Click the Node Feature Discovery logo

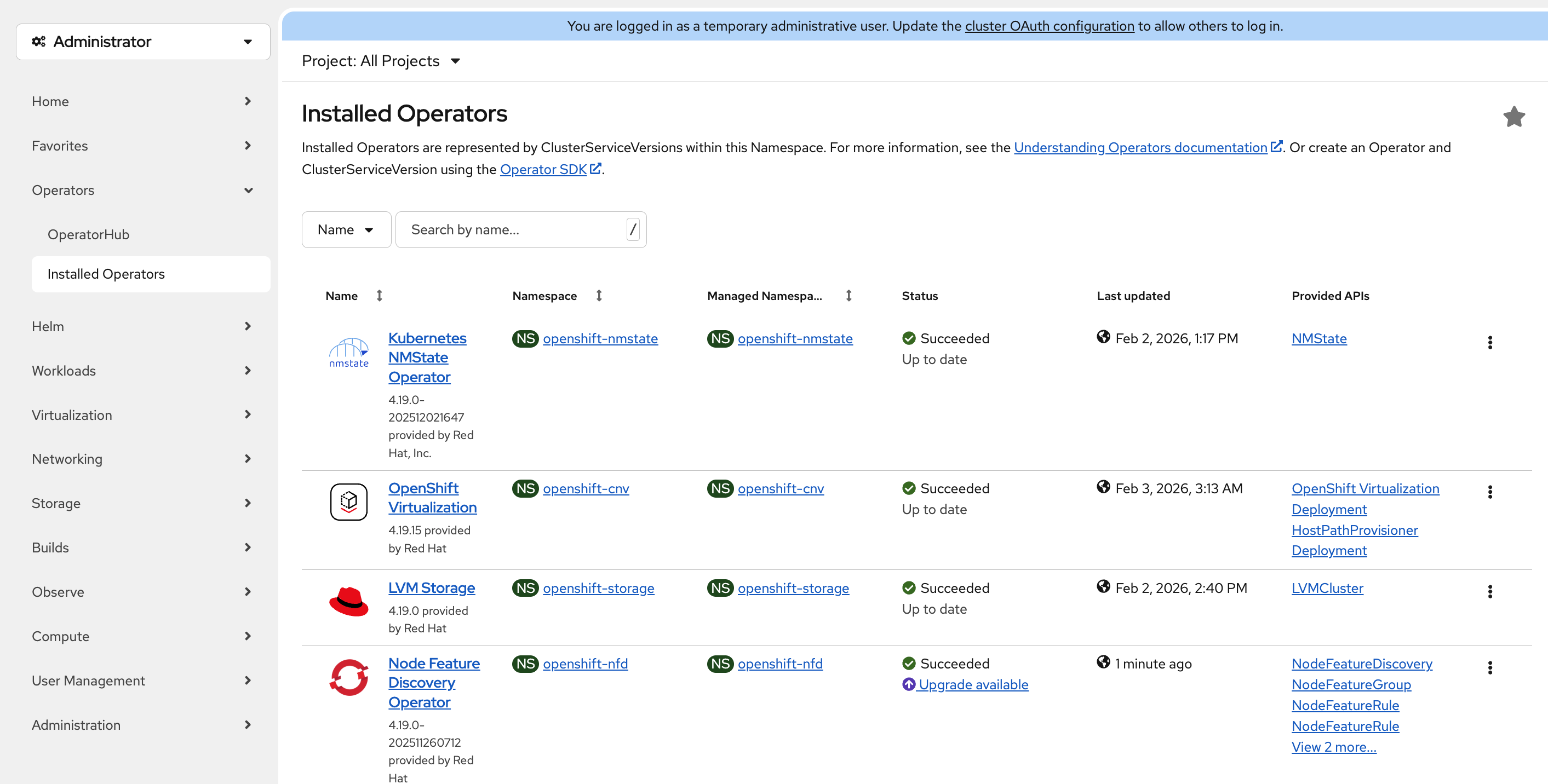click(x=348, y=677)
